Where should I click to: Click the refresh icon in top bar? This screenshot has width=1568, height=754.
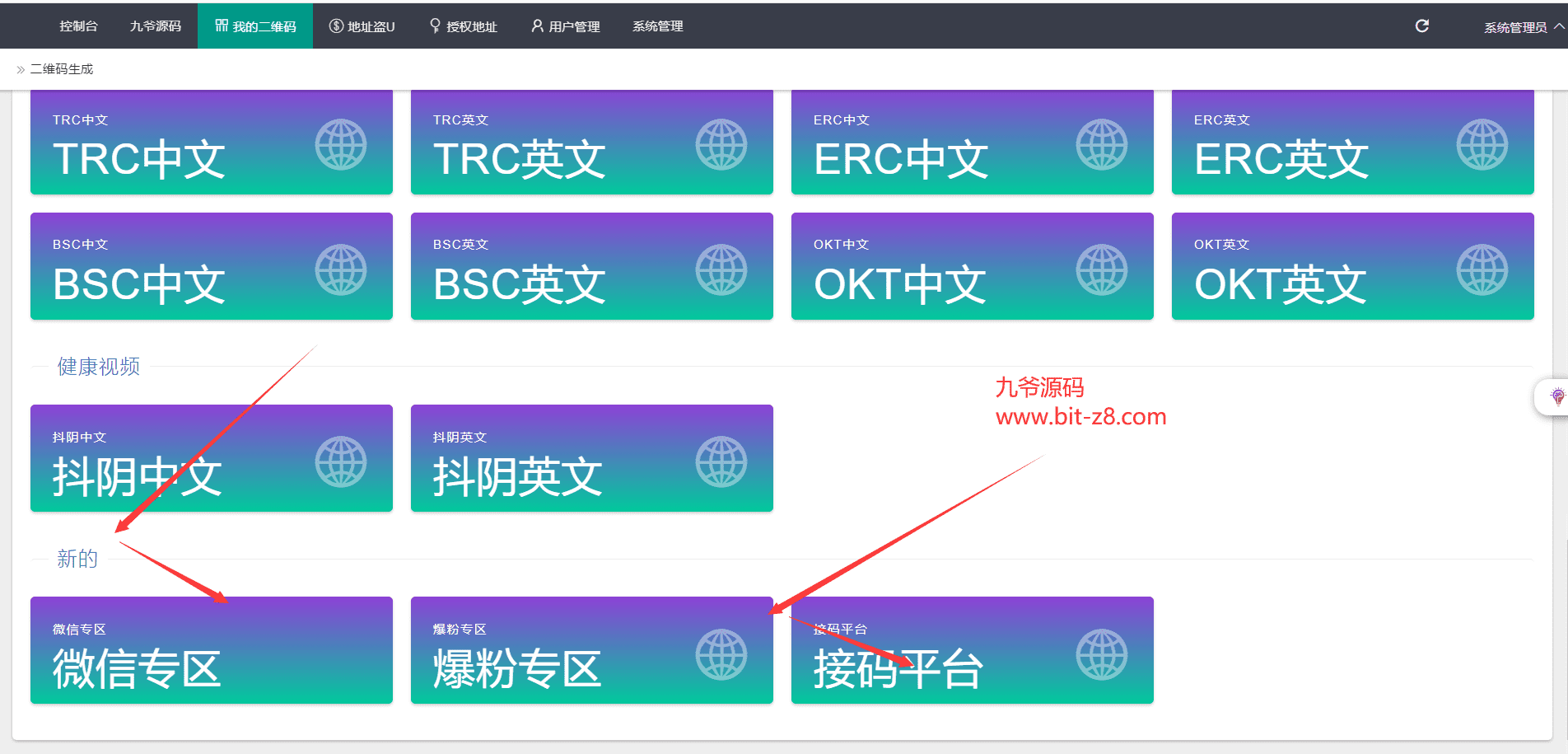coord(1421,26)
